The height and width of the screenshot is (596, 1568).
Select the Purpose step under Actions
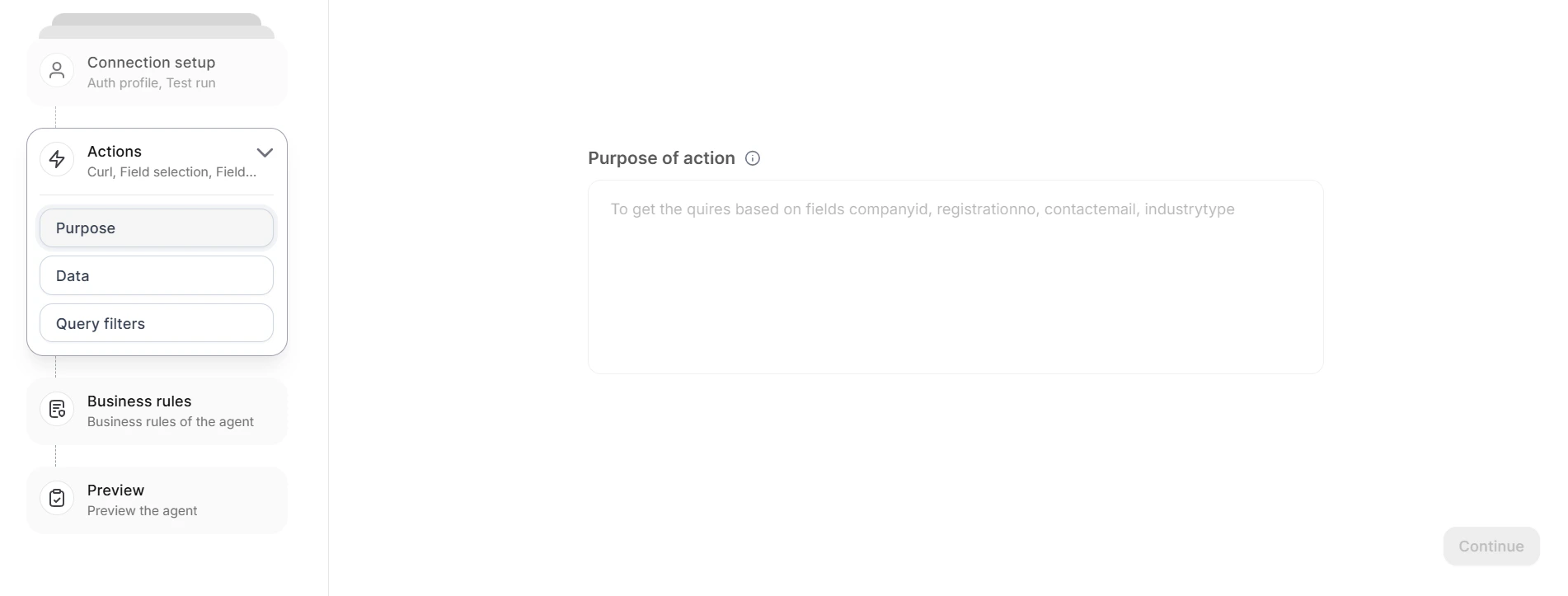click(x=156, y=228)
